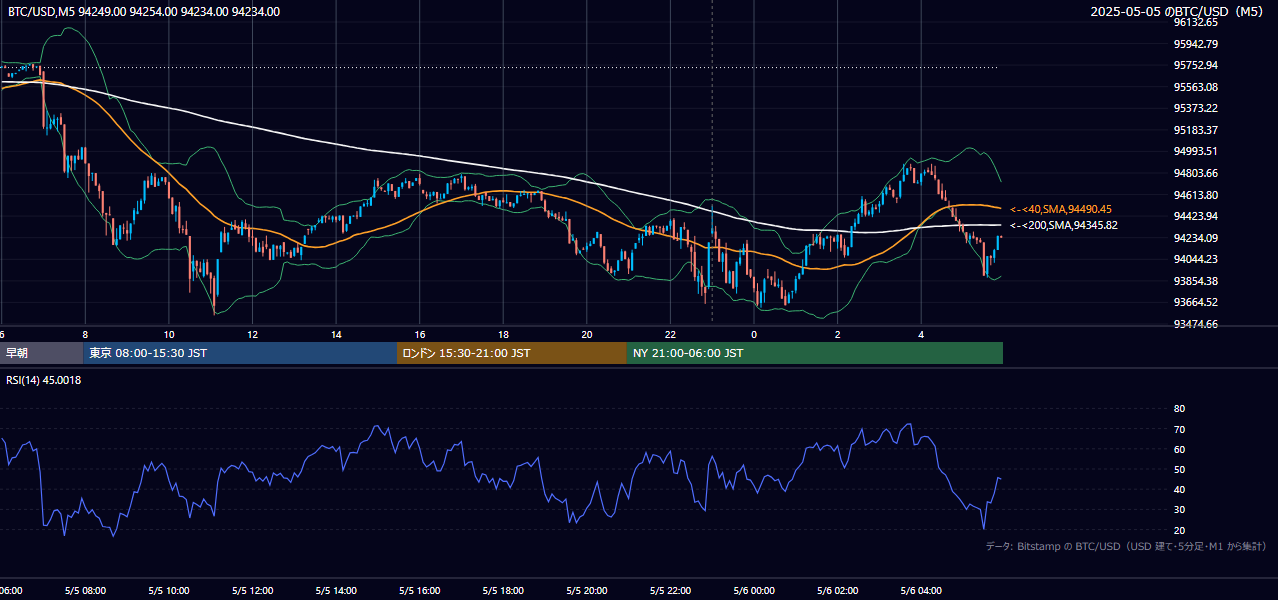Screen dimensions: 1278x600
Task: Click the 5/6 04:00 date axis label
Action: click(921, 591)
